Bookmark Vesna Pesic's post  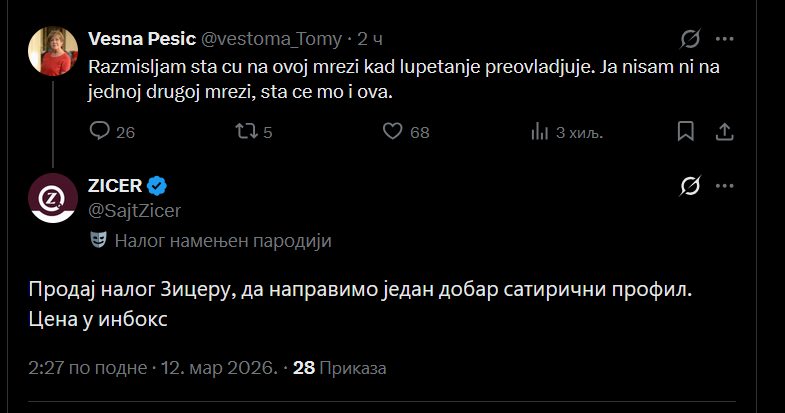pos(686,131)
